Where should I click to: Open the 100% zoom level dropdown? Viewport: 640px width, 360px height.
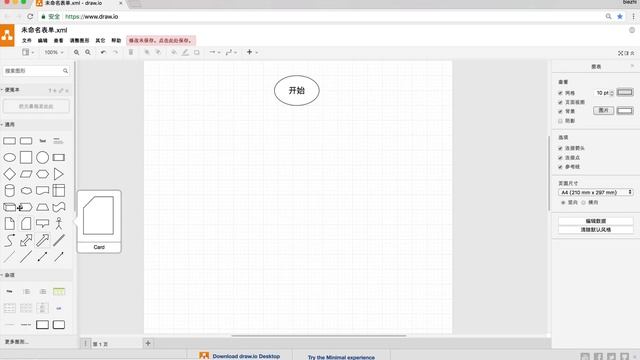(53, 52)
